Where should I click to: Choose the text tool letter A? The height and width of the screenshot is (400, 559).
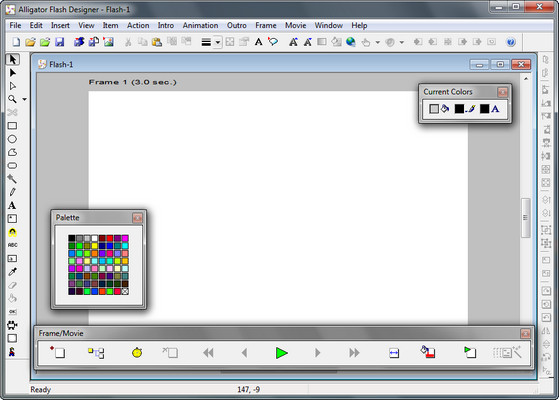pyautogui.click(x=12, y=206)
